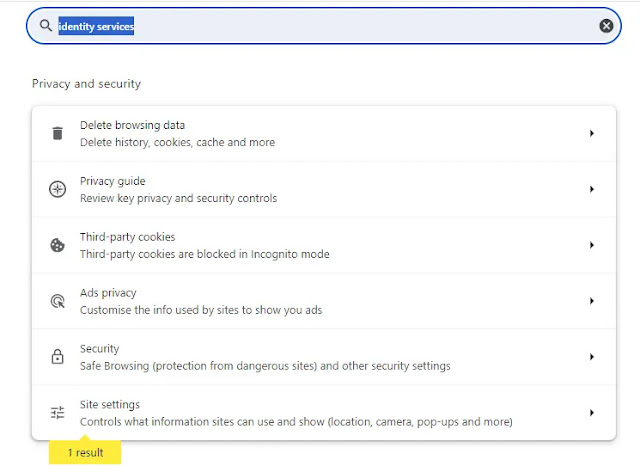Open Security Safe Browsing settings row
The height and width of the screenshot is (466, 640).
(x=324, y=357)
